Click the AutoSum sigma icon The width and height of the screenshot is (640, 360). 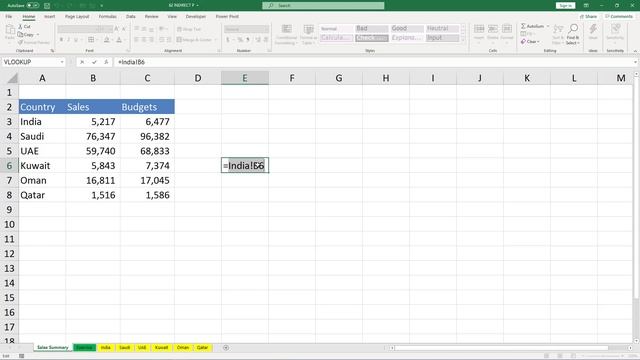click(x=523, y=26)
